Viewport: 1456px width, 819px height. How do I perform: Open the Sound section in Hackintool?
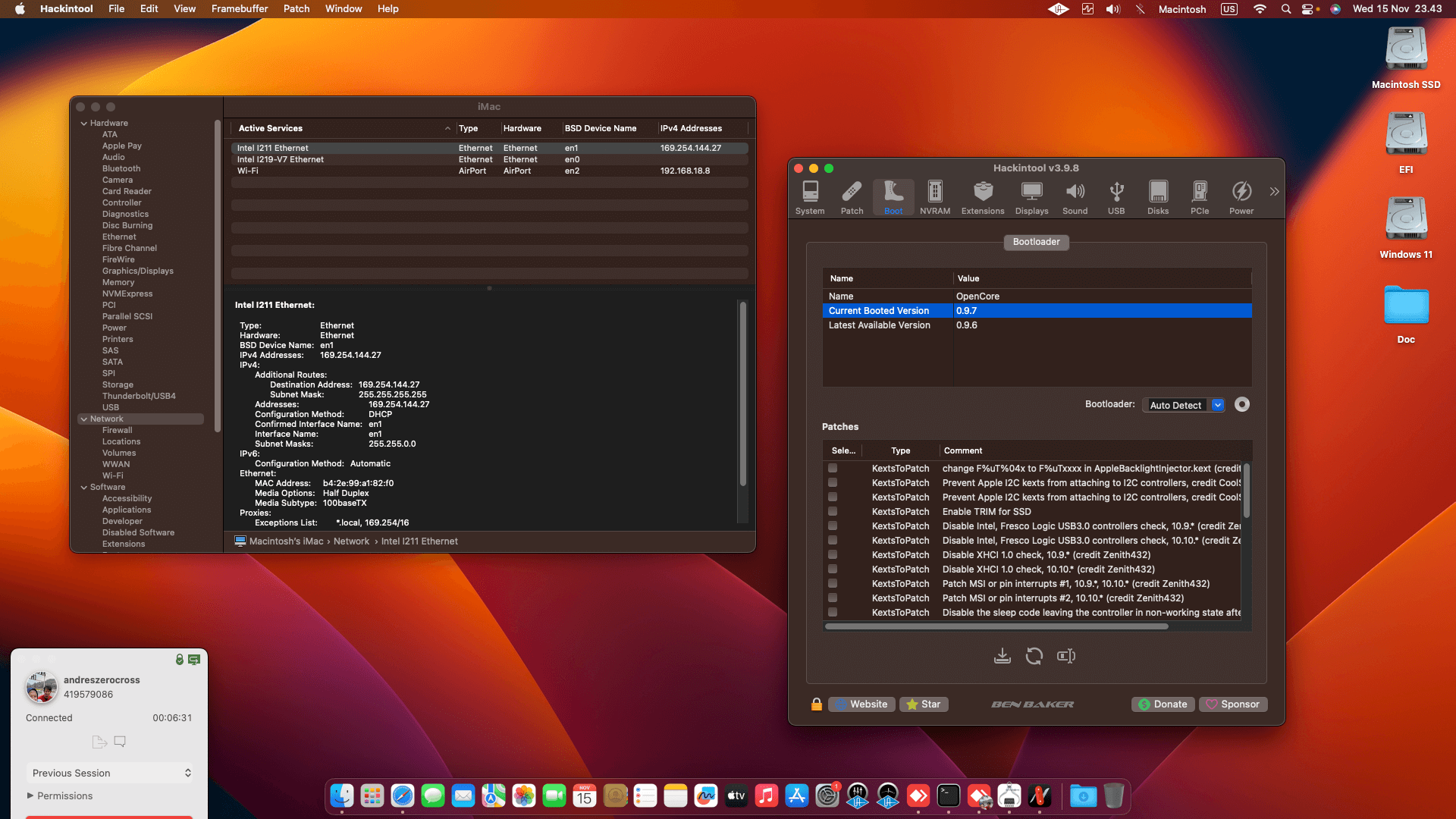pyautogui.click(x=1075, y=198)
